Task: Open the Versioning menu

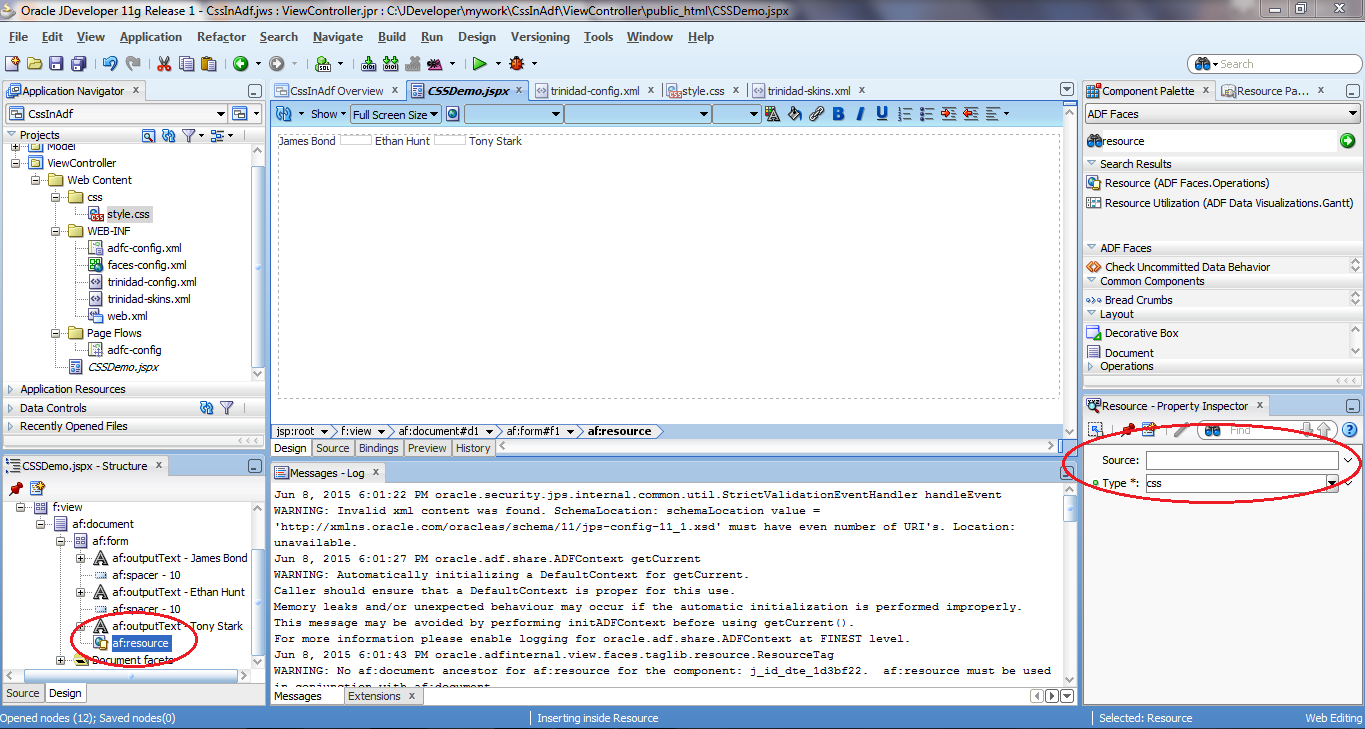Action: point(540,37)
